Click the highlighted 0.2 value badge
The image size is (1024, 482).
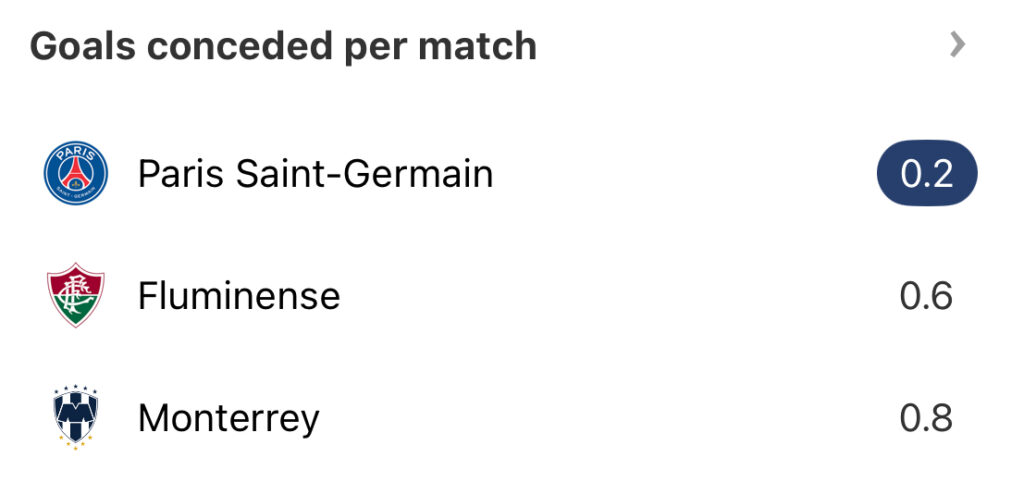[927, 173]
